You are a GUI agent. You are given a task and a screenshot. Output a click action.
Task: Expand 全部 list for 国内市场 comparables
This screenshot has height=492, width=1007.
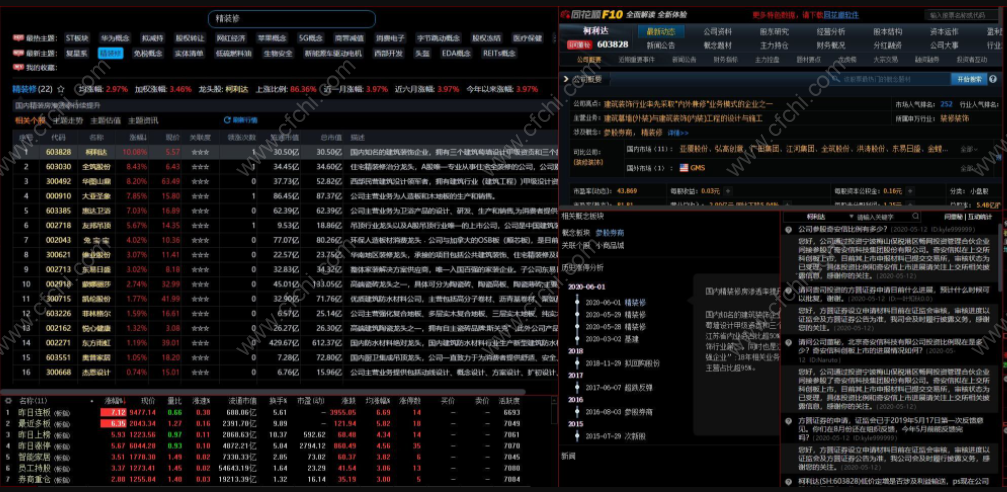(971, 149)
